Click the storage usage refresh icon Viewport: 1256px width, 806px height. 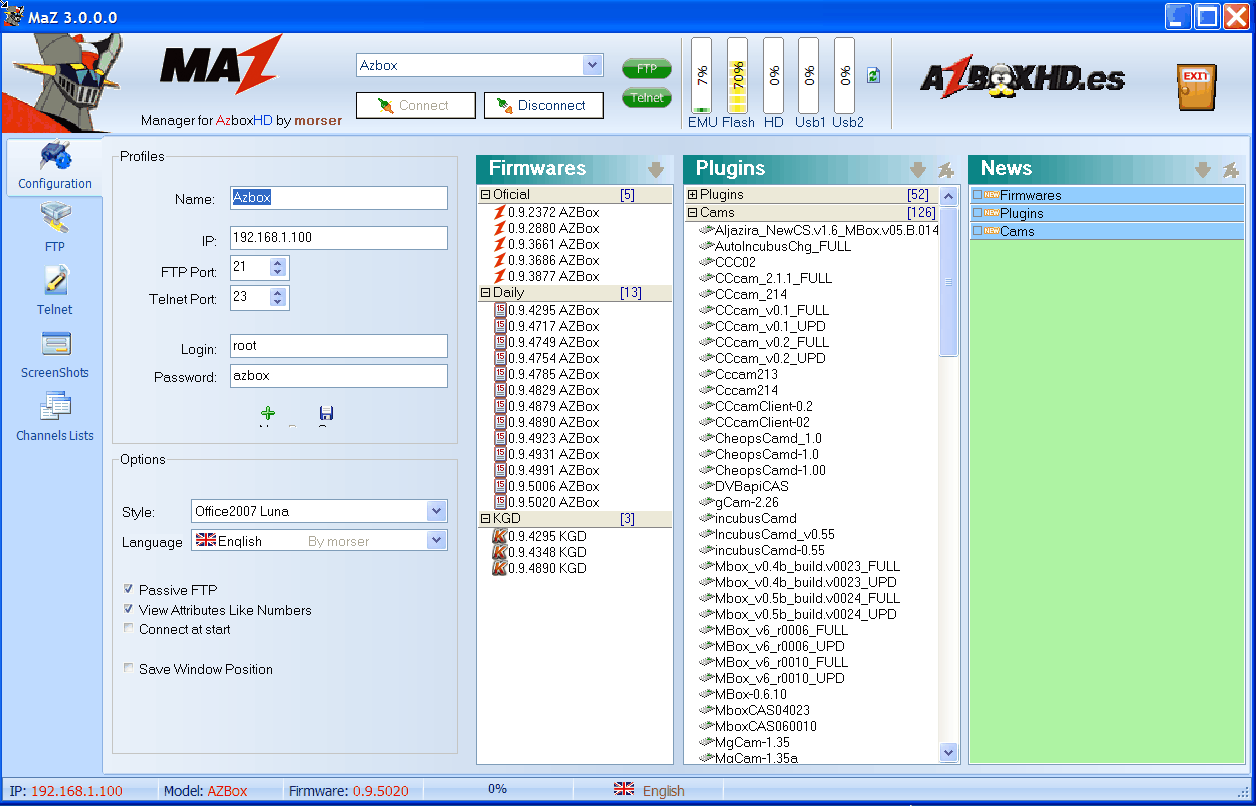pos(873,75)
